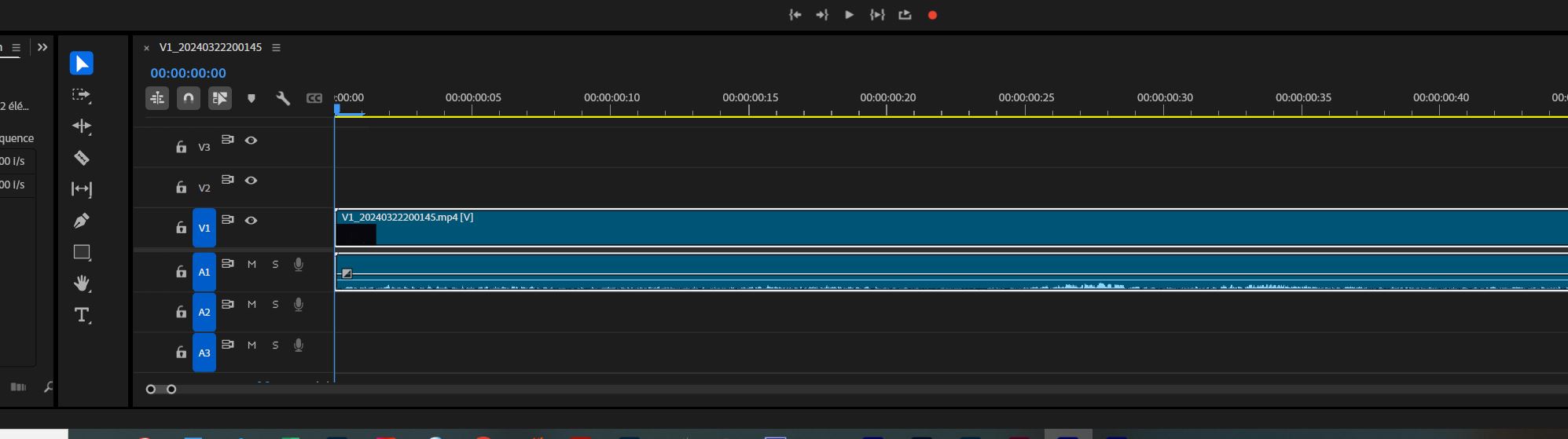Toggle V3 track lock
The width and height of the screenshot is (1568, 439).
181,147
